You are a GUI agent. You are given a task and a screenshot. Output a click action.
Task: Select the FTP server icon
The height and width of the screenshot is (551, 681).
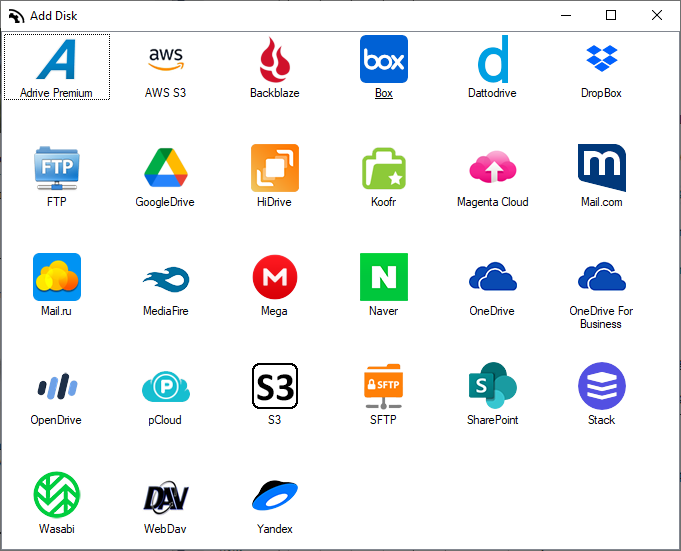[56, 168]
